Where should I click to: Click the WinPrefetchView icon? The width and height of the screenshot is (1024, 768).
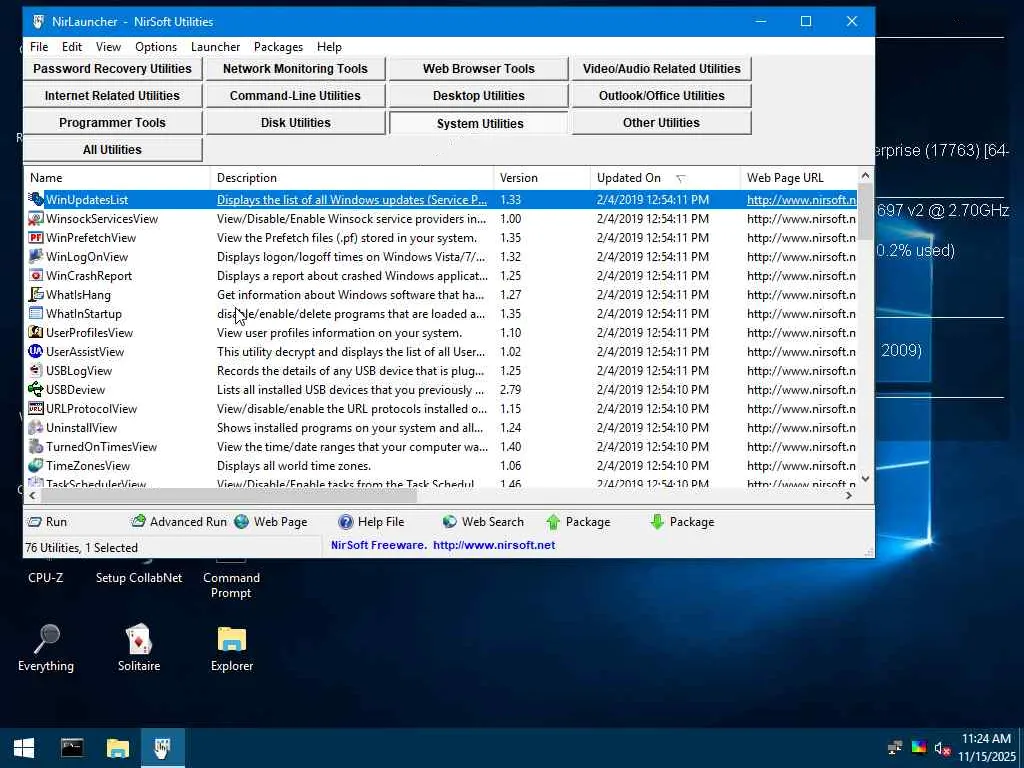36,237
